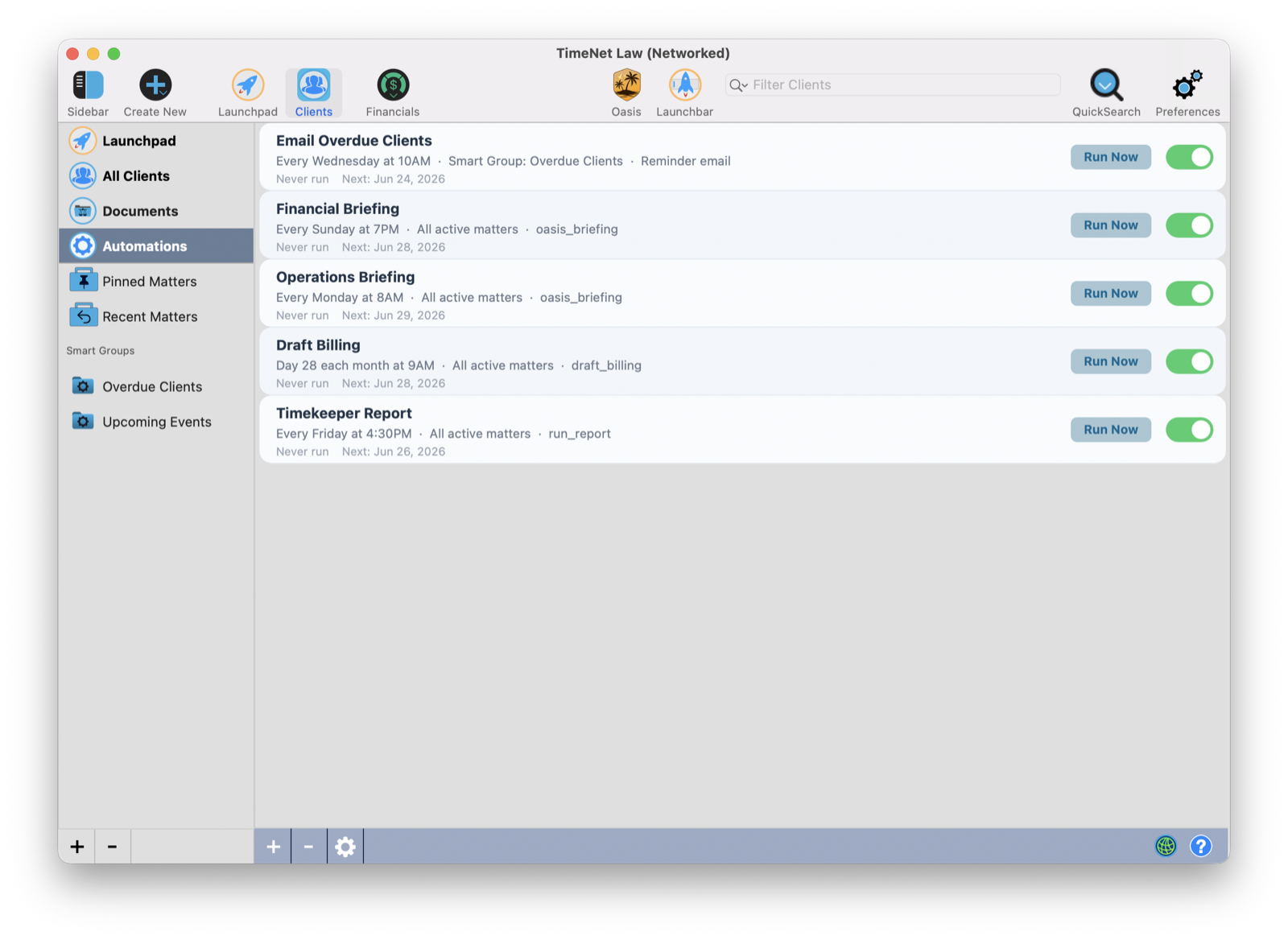Select All Clients in the sidebar

coord(156,175)
